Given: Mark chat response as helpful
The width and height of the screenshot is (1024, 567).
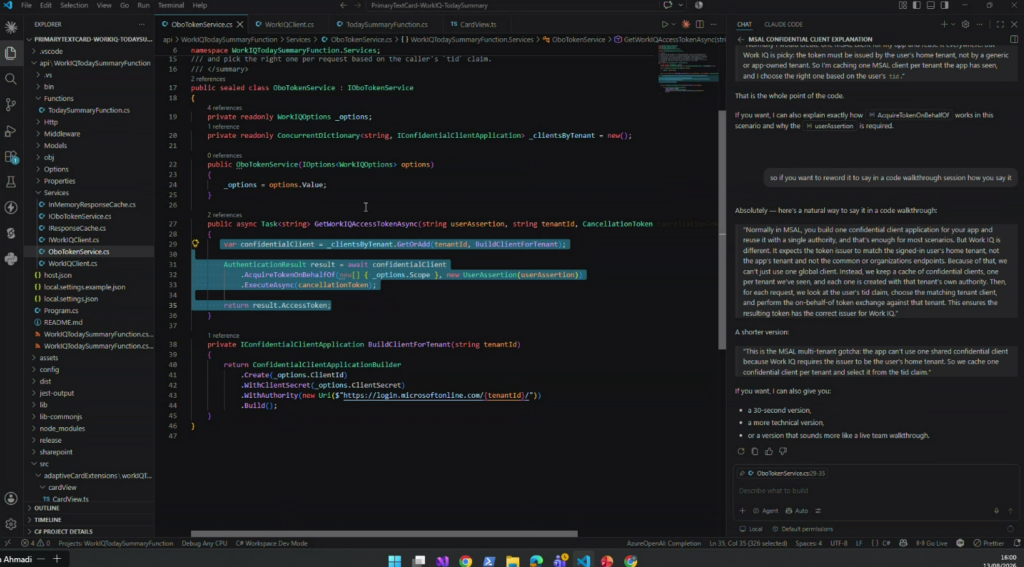Looking at the screenshot, I should pyautogui.click(x=769, y=451).
